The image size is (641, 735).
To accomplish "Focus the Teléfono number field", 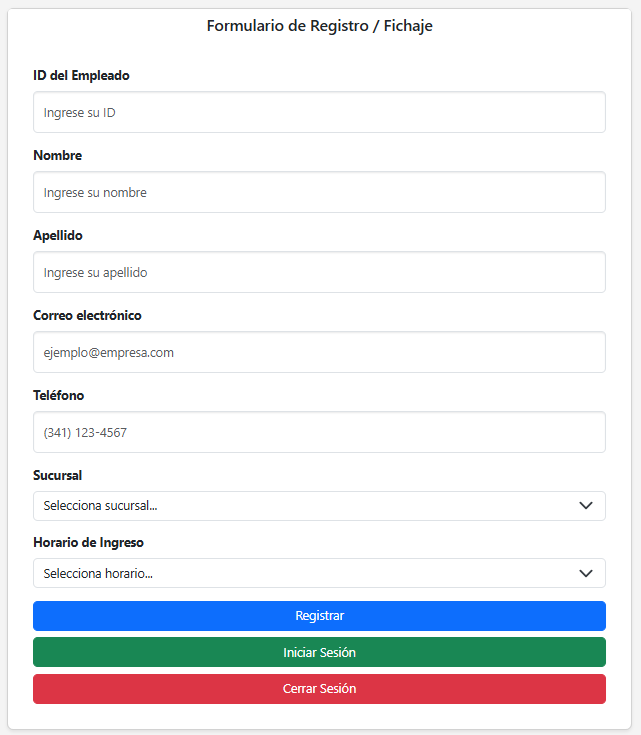I will coord(319,432).
